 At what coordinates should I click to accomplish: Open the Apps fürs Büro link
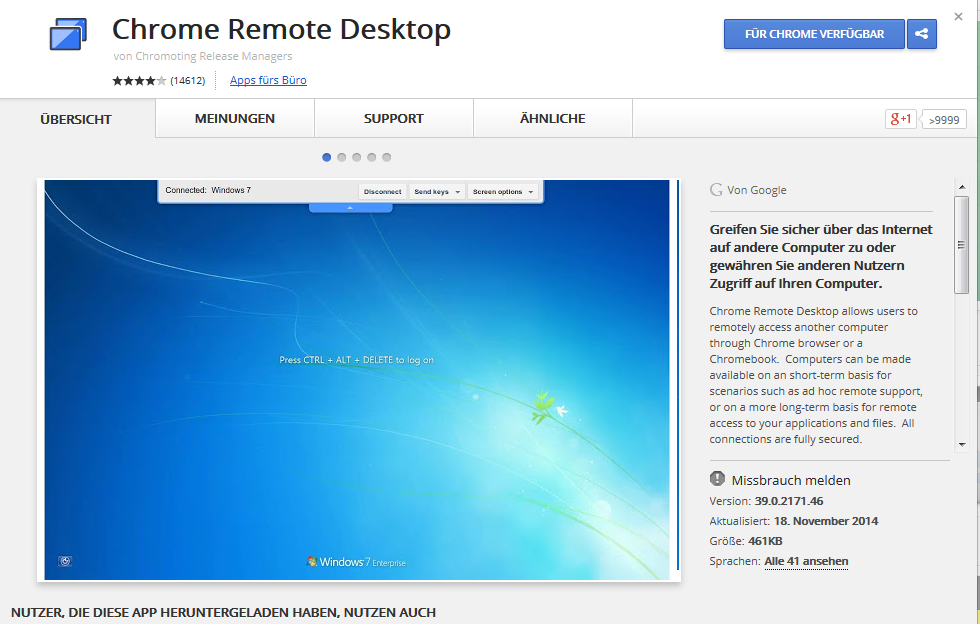[x=268, y=80]
